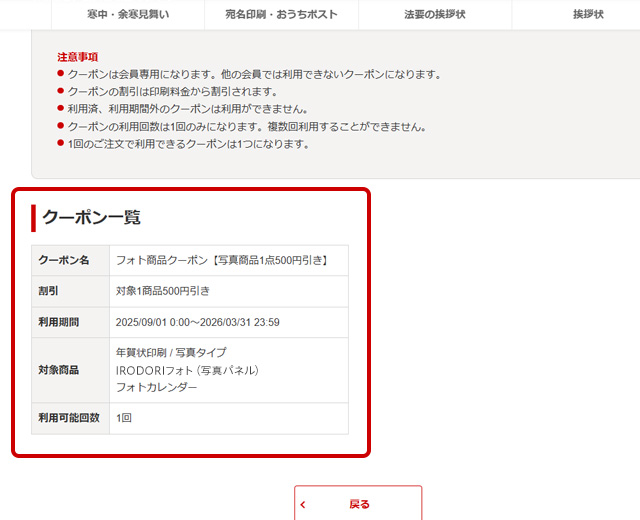Select the フォト商品クーポン coupon name text
Viewport: 640px width, 520px height.
coord(222,261)
